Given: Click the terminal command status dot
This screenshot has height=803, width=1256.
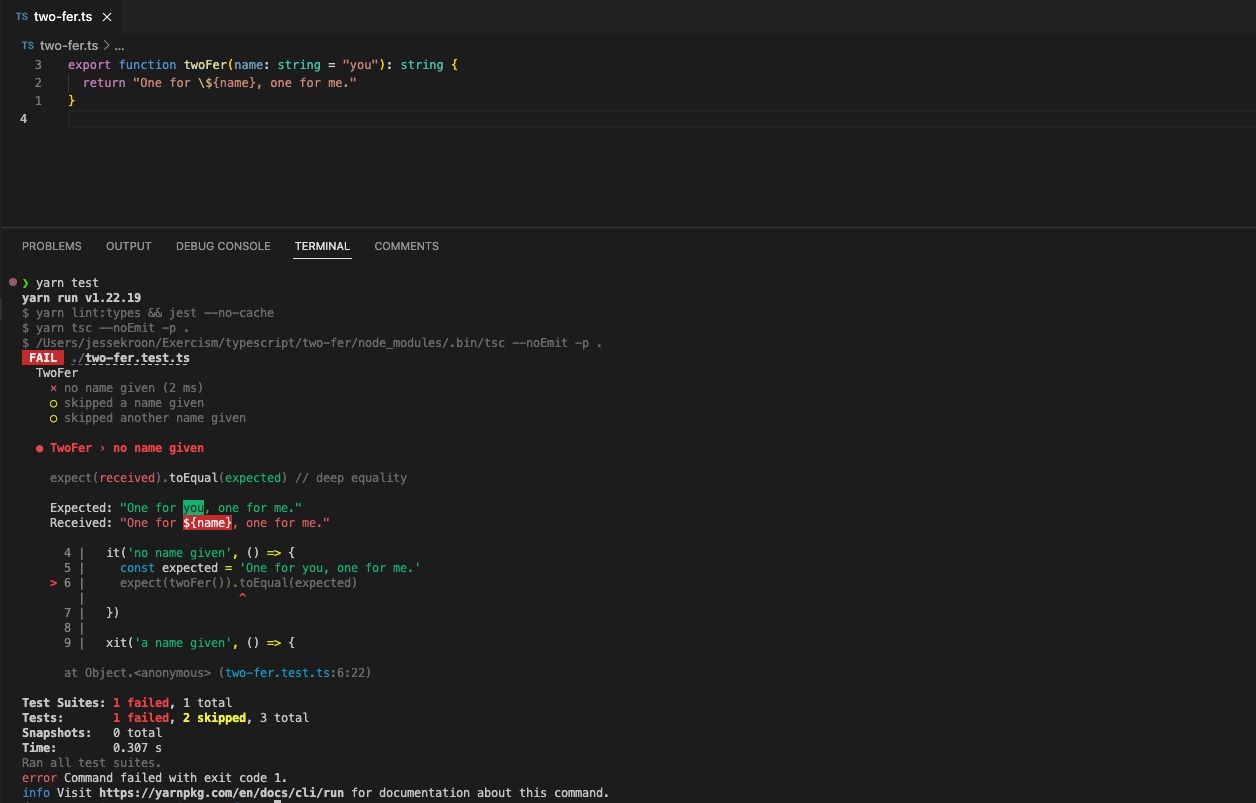Looking at the screenshot, I should [12, 283].
